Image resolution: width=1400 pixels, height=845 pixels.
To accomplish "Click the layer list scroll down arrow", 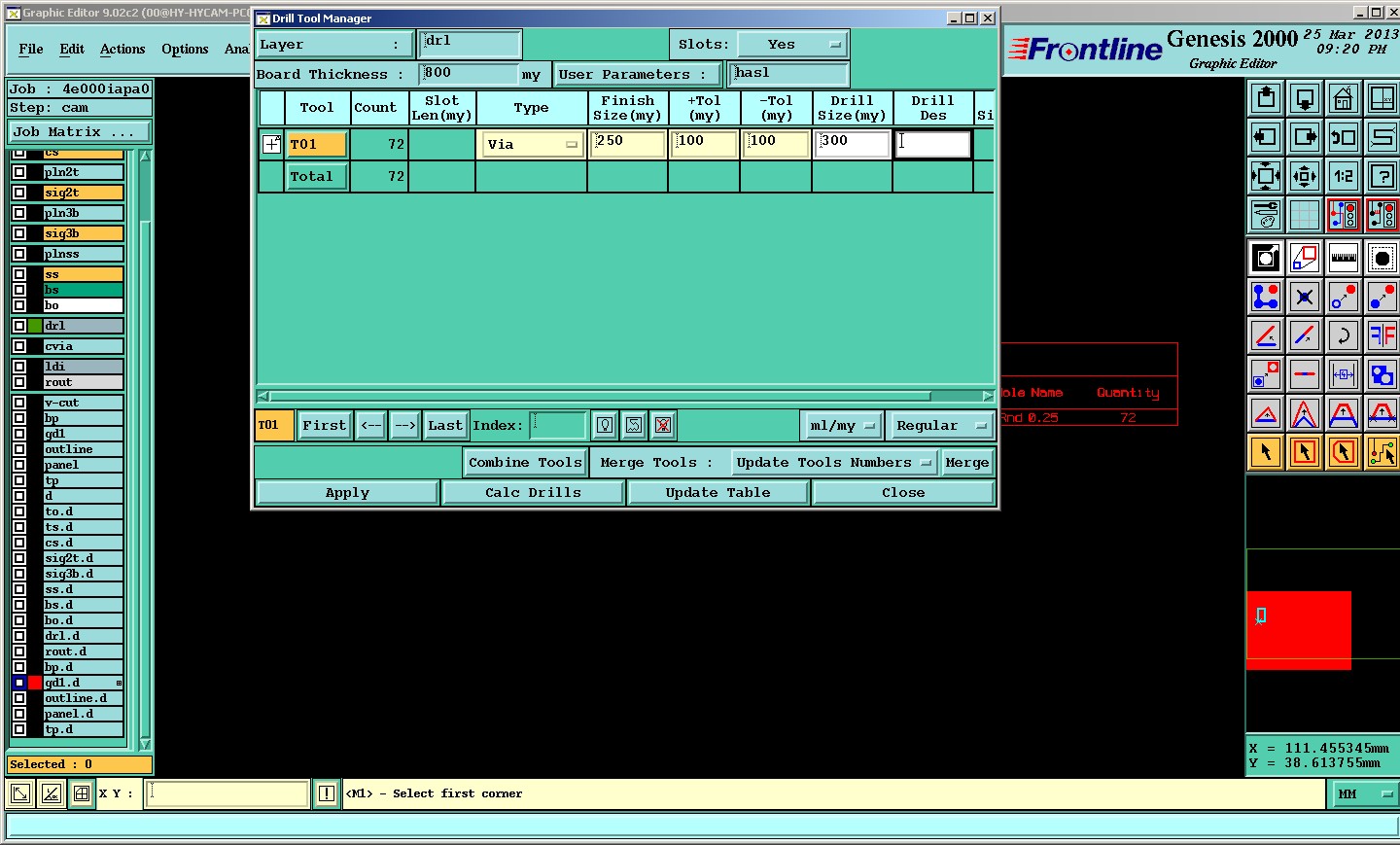I will click(145, 744).
